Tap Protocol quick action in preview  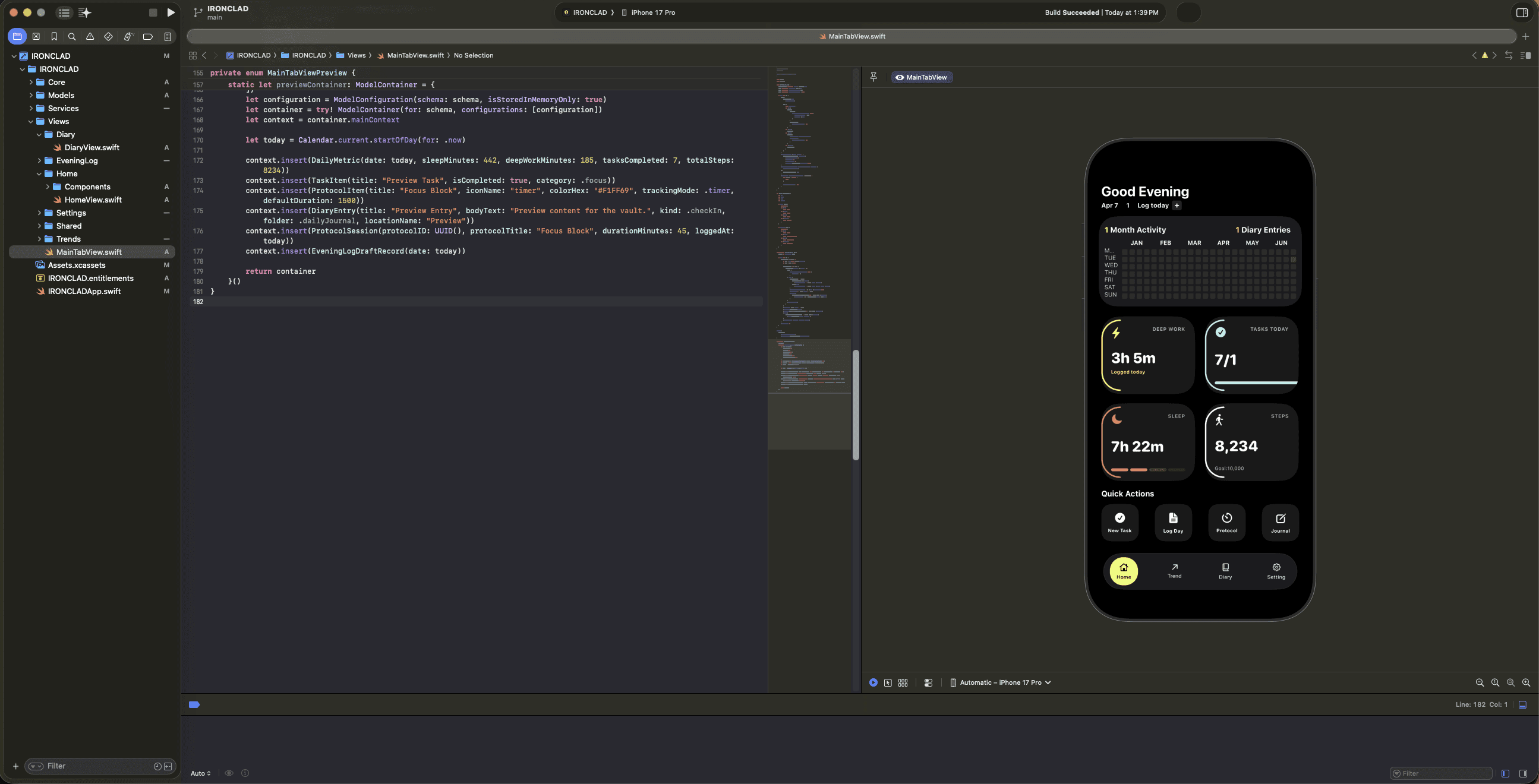(x=1226, y=523)
